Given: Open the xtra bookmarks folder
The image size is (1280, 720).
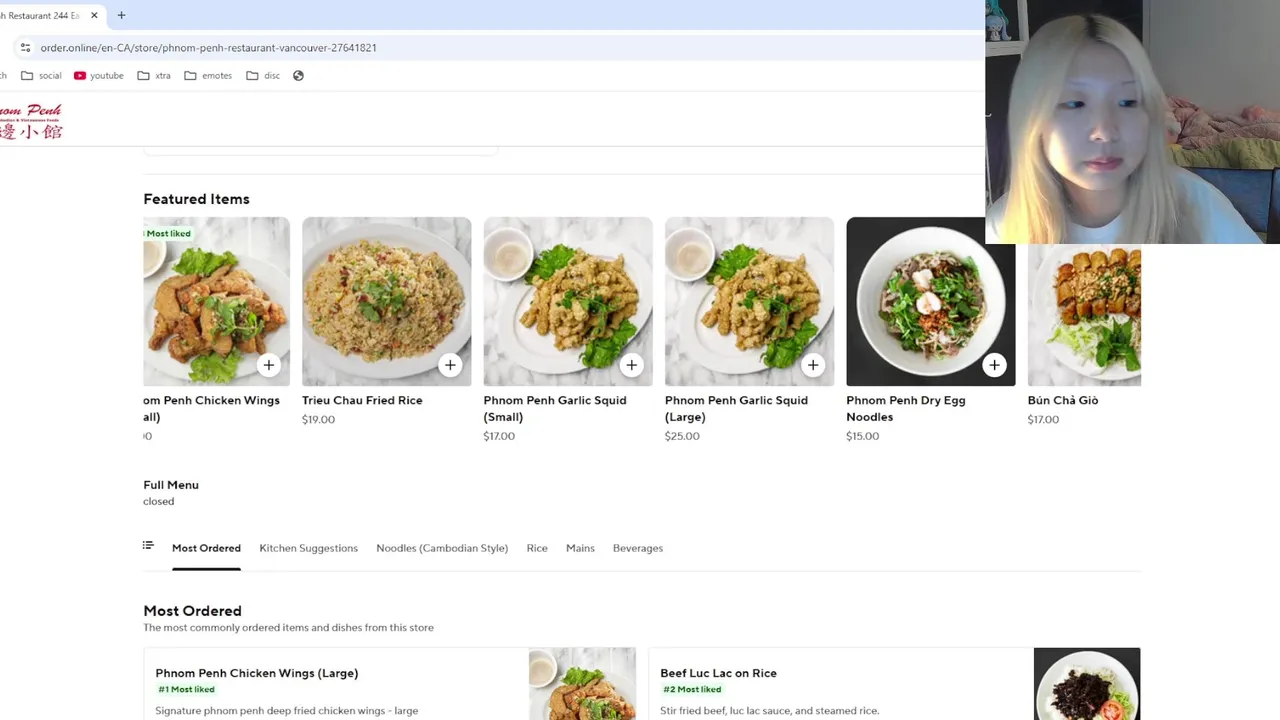Looking at the screenshot, I should tap(154, 75).
